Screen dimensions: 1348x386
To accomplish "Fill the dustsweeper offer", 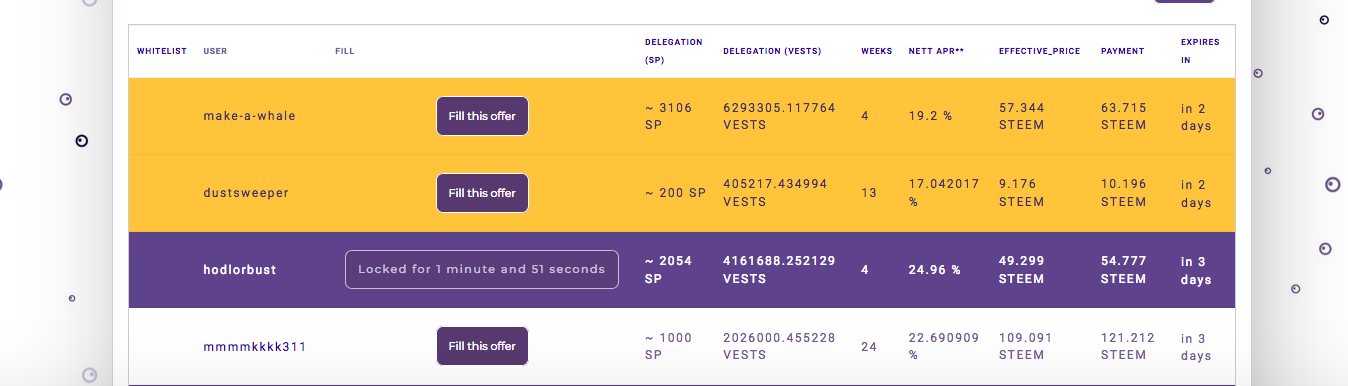I will coord(482,193).
